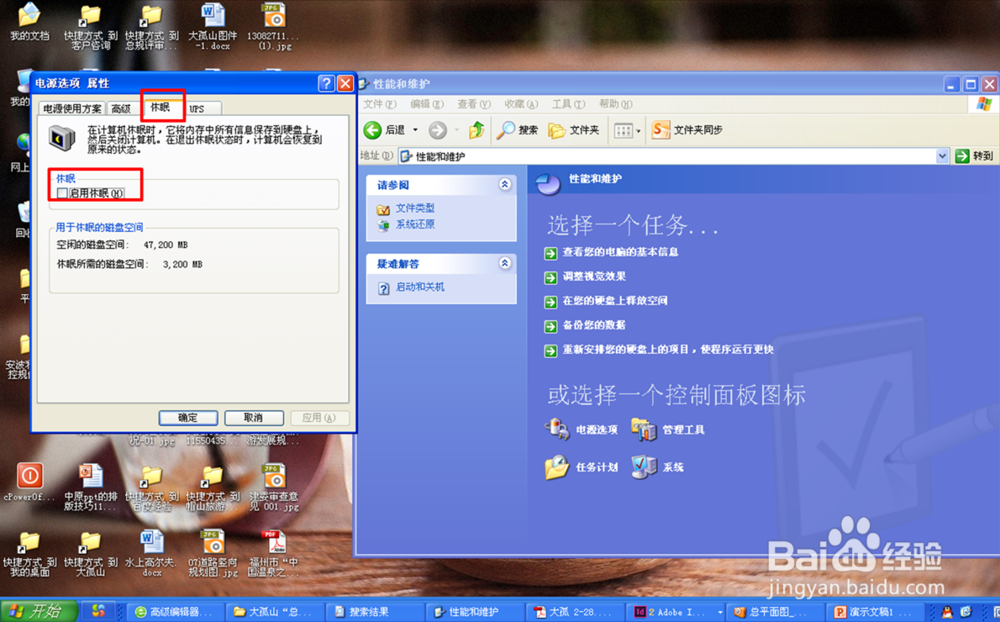This screenshot has height=622, width=1000.
Task: Select the 07道路竖向规划图.jpg desktop file
Action: [x=212, y=553]
